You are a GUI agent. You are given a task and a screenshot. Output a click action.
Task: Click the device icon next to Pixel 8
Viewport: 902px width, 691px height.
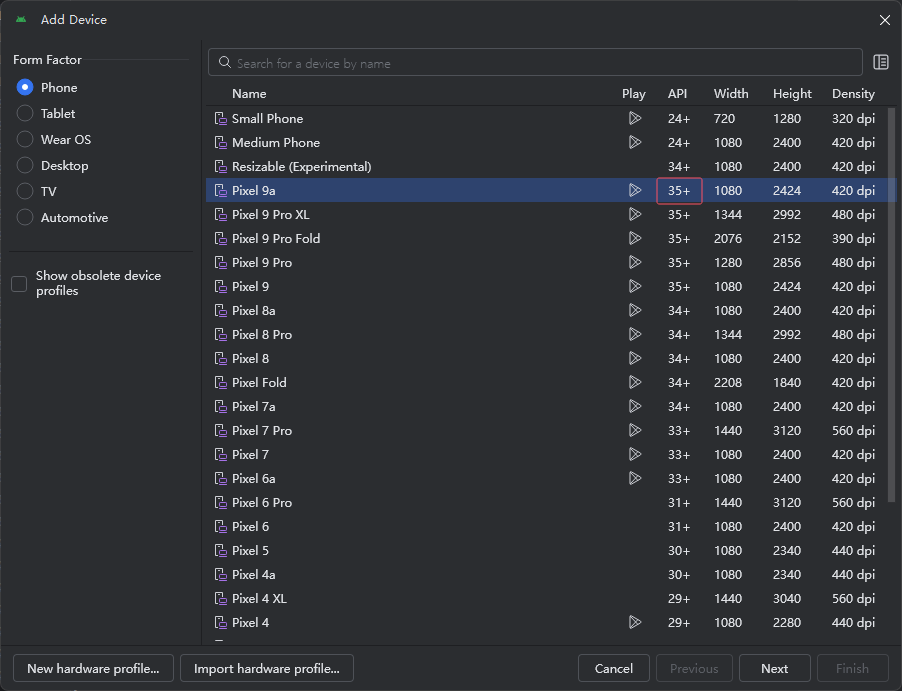tap(221, 359)
